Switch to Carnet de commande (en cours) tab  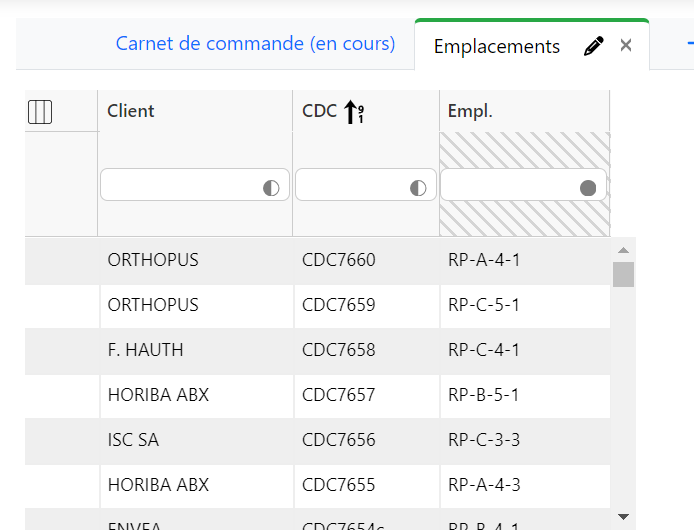[x=255, y=44]
